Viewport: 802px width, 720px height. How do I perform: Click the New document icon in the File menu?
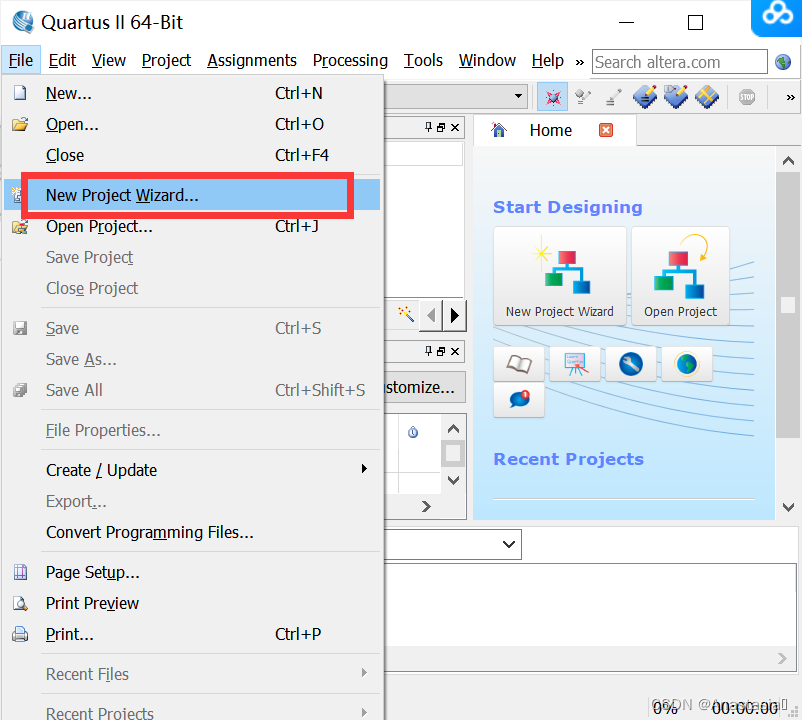20,93
